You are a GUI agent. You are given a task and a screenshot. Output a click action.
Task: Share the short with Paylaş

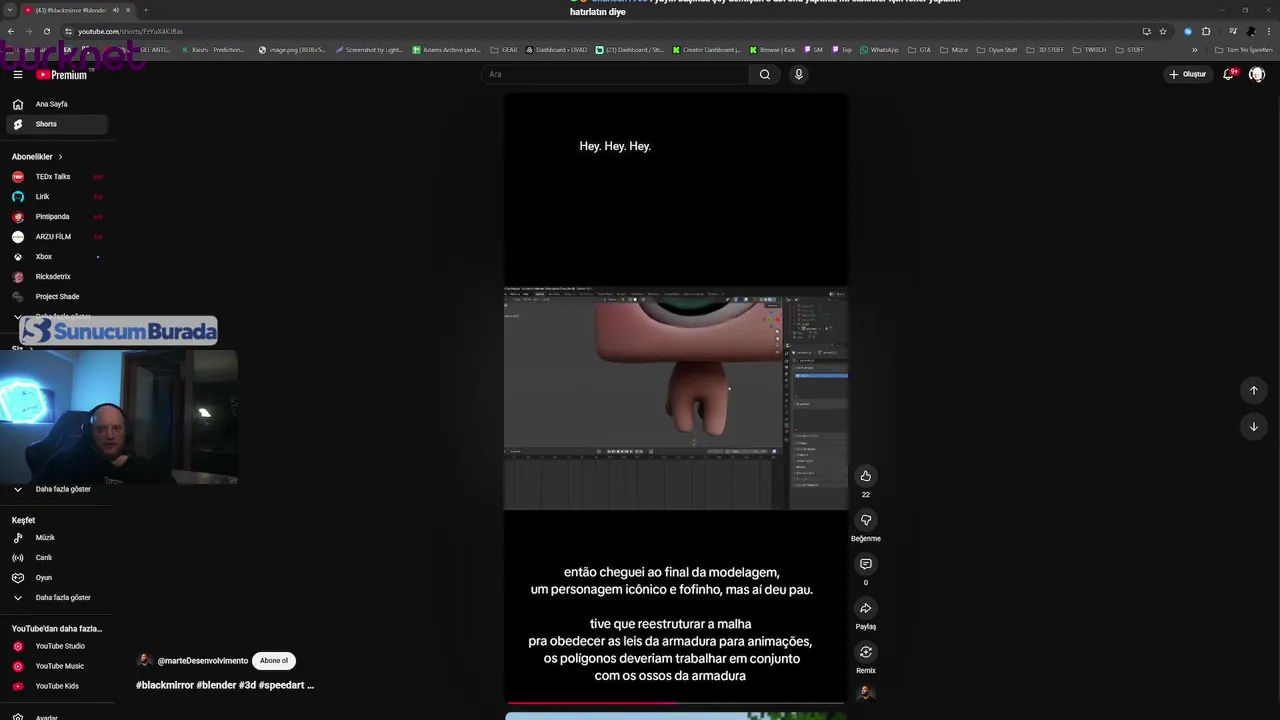pyautogui.click(x=866, y=608)
